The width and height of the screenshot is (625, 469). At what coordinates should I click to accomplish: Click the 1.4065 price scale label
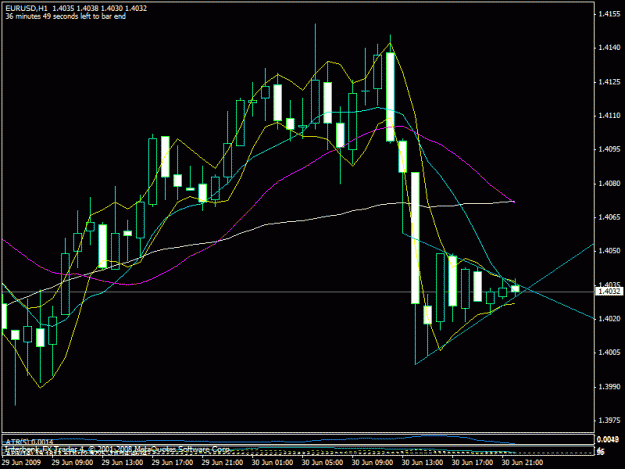click(609, 217)
